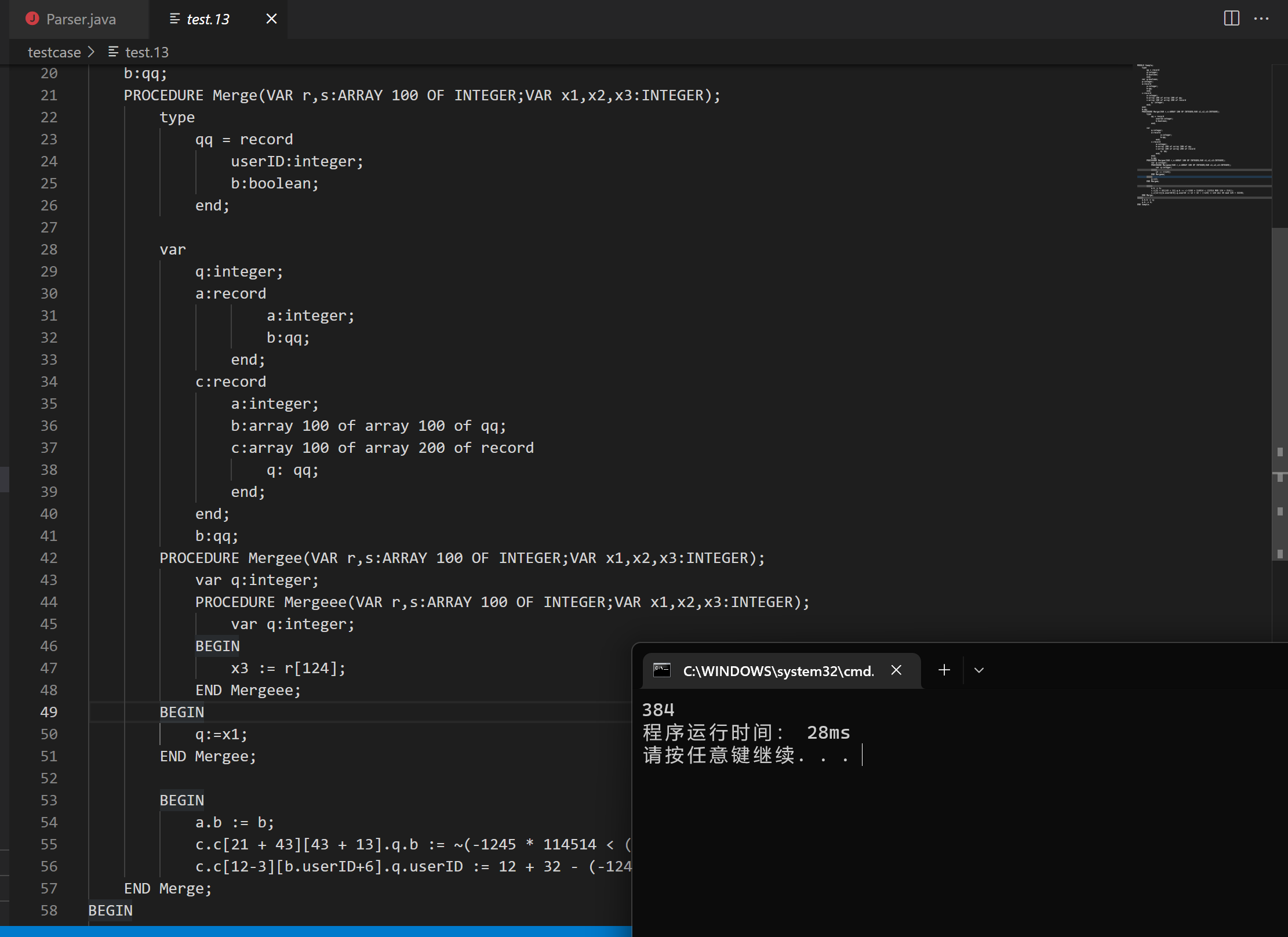
Task: Click 'c:record' on line 34
Action: point(231,382)
